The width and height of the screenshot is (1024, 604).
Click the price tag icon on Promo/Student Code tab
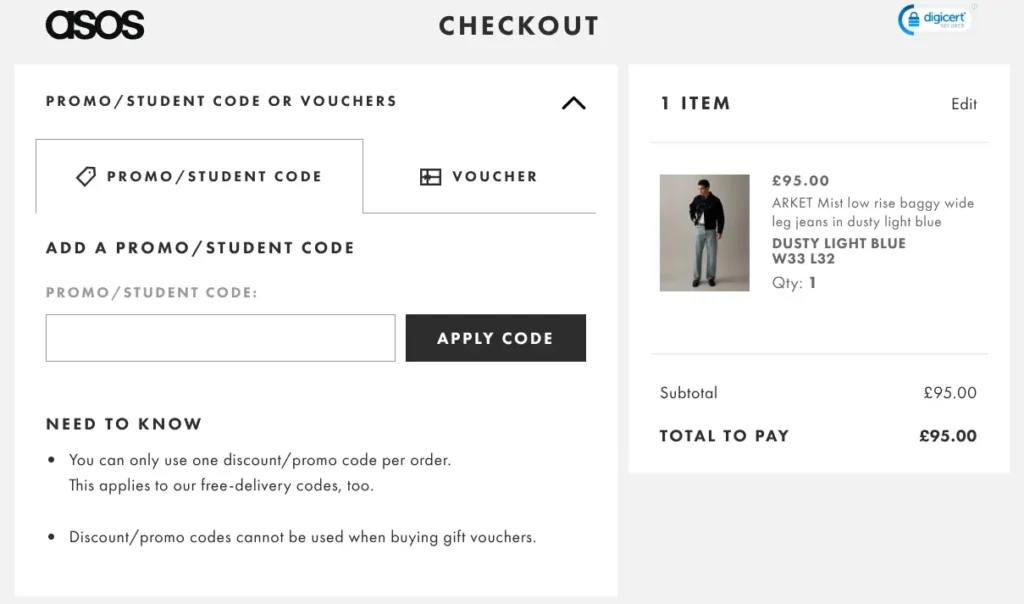coord(85,176)
